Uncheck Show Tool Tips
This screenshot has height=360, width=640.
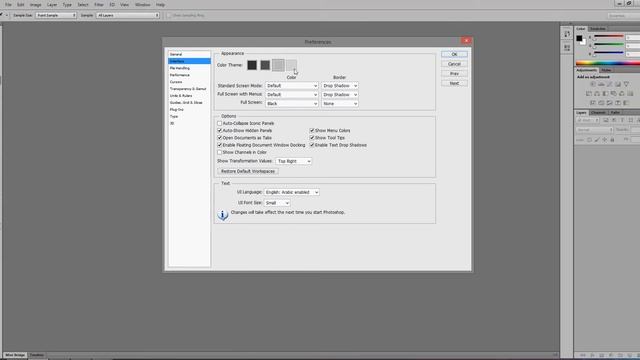tap(312, 138)
